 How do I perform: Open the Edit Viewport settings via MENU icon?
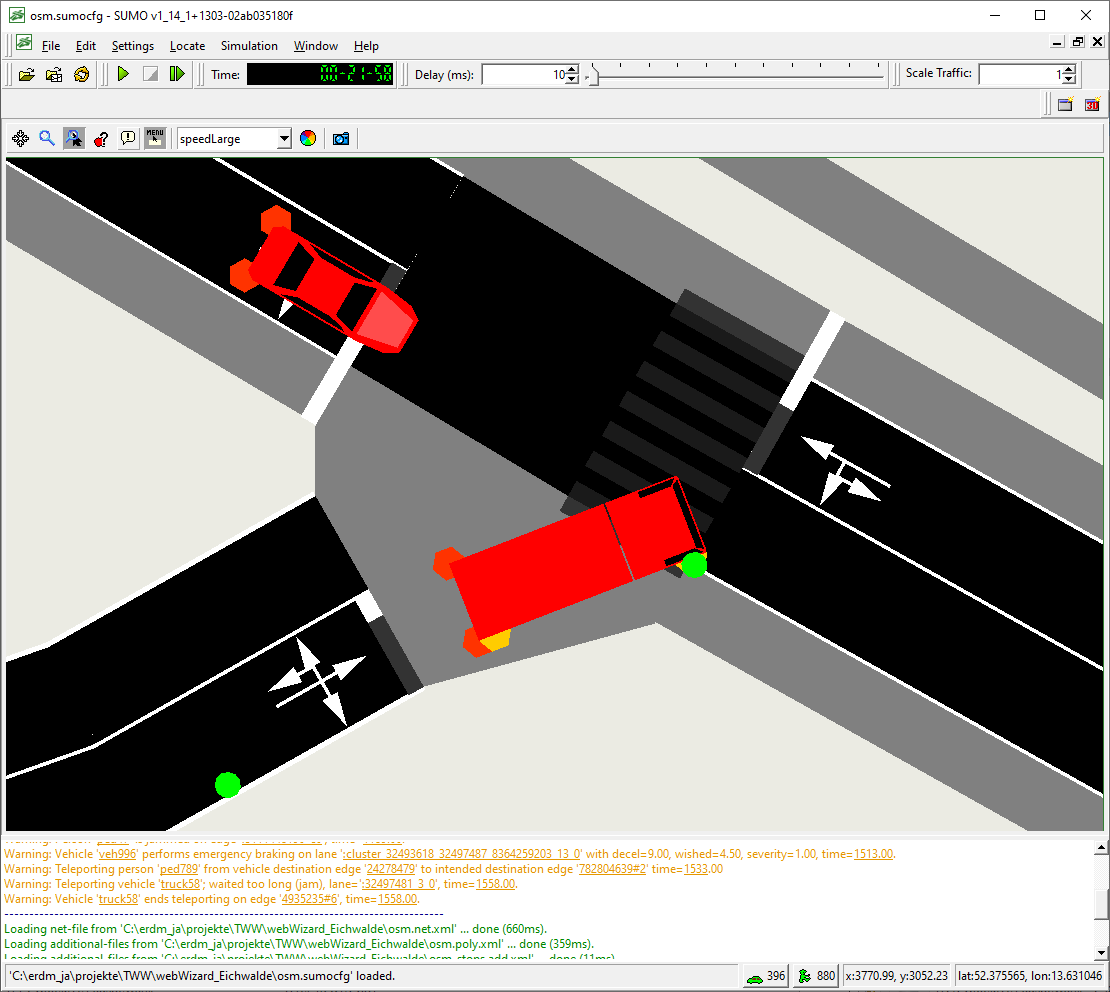pyautogui.click(x=155, y=138)
